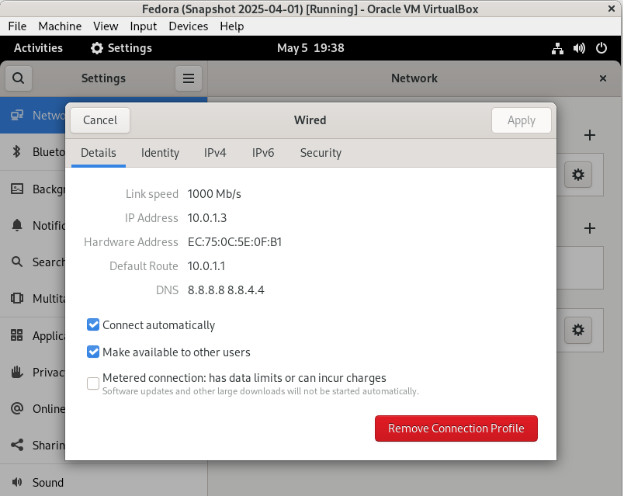Select the Search magnifier sidebar icon
The image size is (623, 496).
(x=17, y=262)
